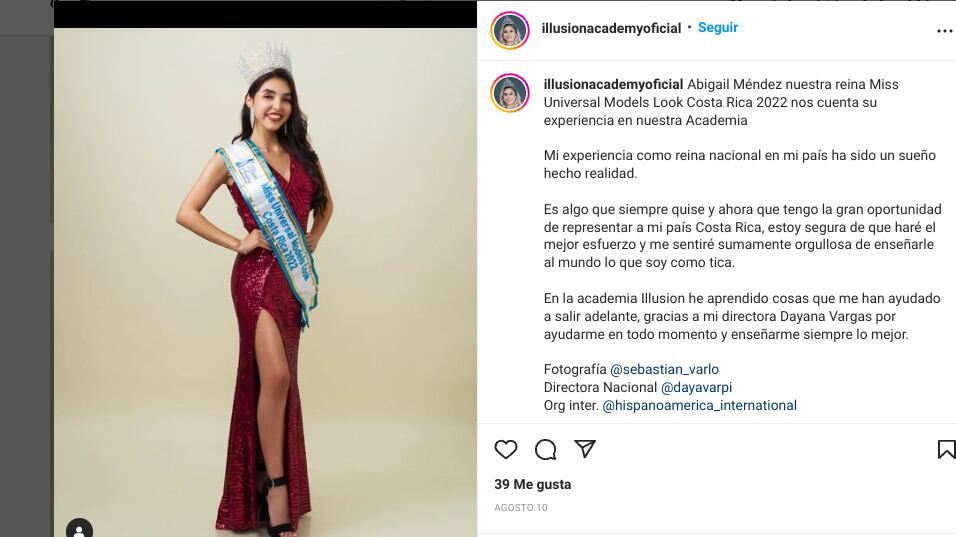Save the post with the bookmark icon
The width and height of the screenshot is (956, 537).
945,450
